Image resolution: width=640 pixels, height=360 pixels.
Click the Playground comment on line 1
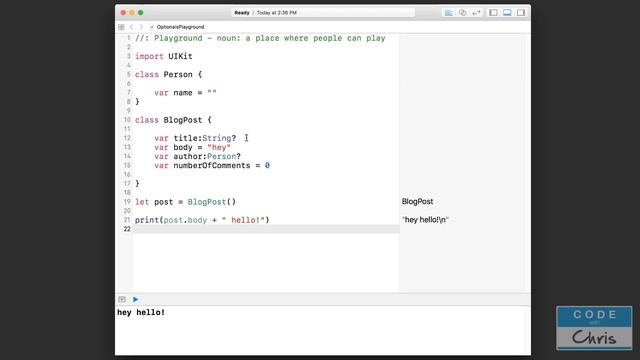pos(260,38)
